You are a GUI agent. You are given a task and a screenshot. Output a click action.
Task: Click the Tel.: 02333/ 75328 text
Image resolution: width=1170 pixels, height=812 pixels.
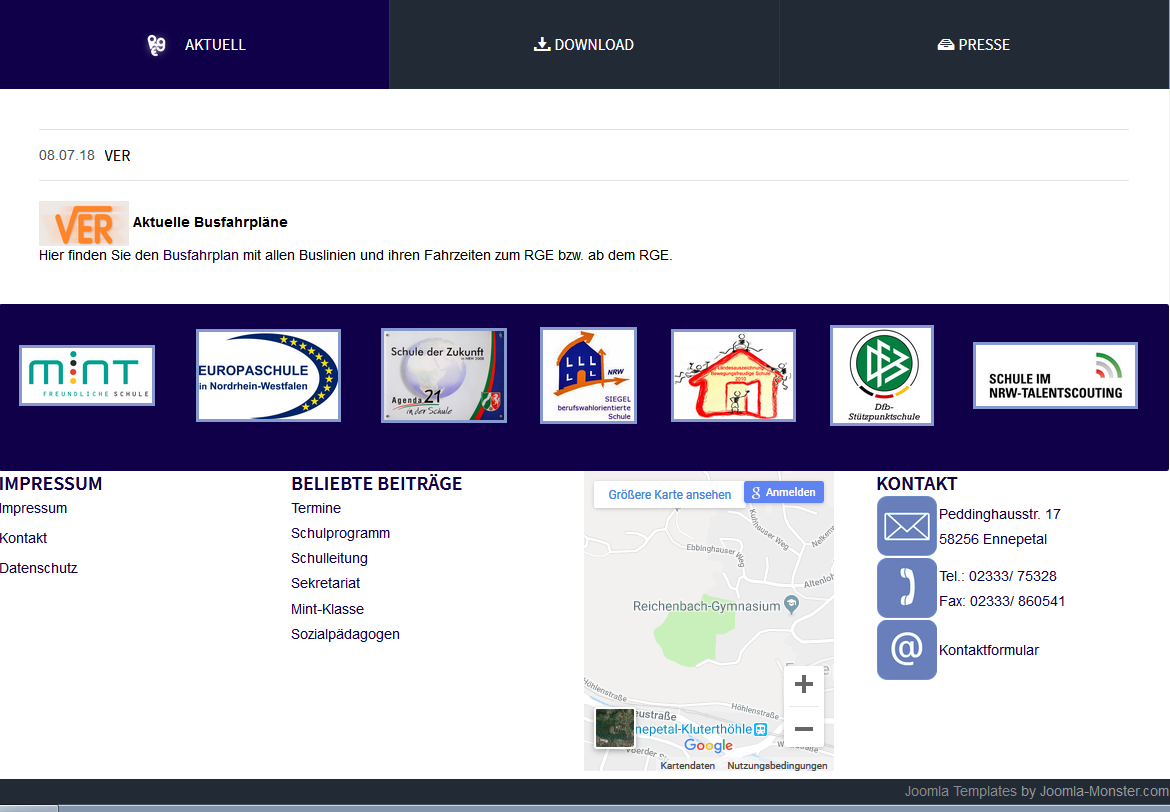[998, 576]
